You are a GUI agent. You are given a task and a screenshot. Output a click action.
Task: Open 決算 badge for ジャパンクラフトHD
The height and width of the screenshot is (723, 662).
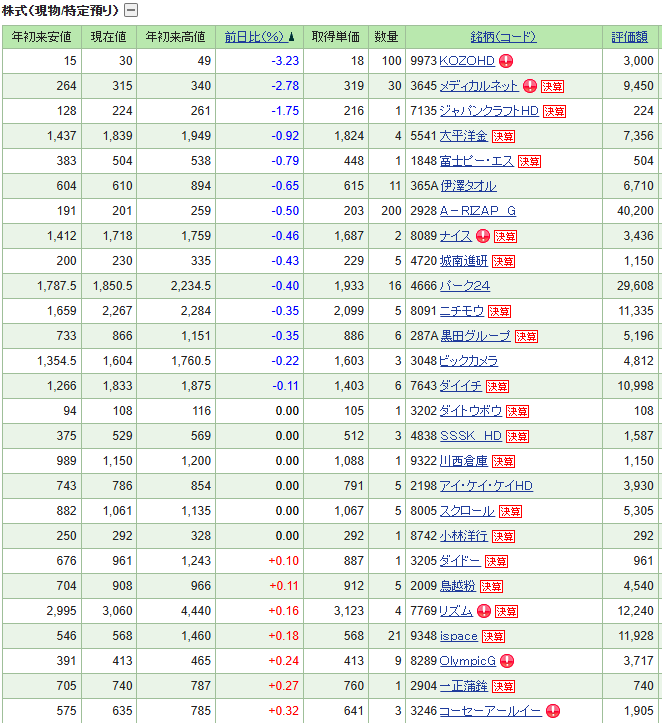554,111
